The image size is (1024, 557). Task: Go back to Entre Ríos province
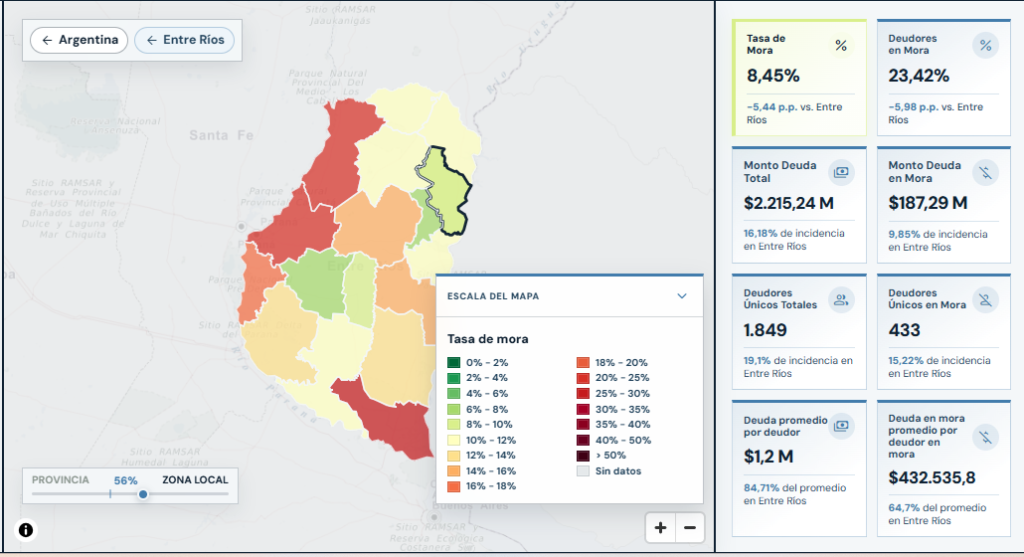(x=185, y=40)
